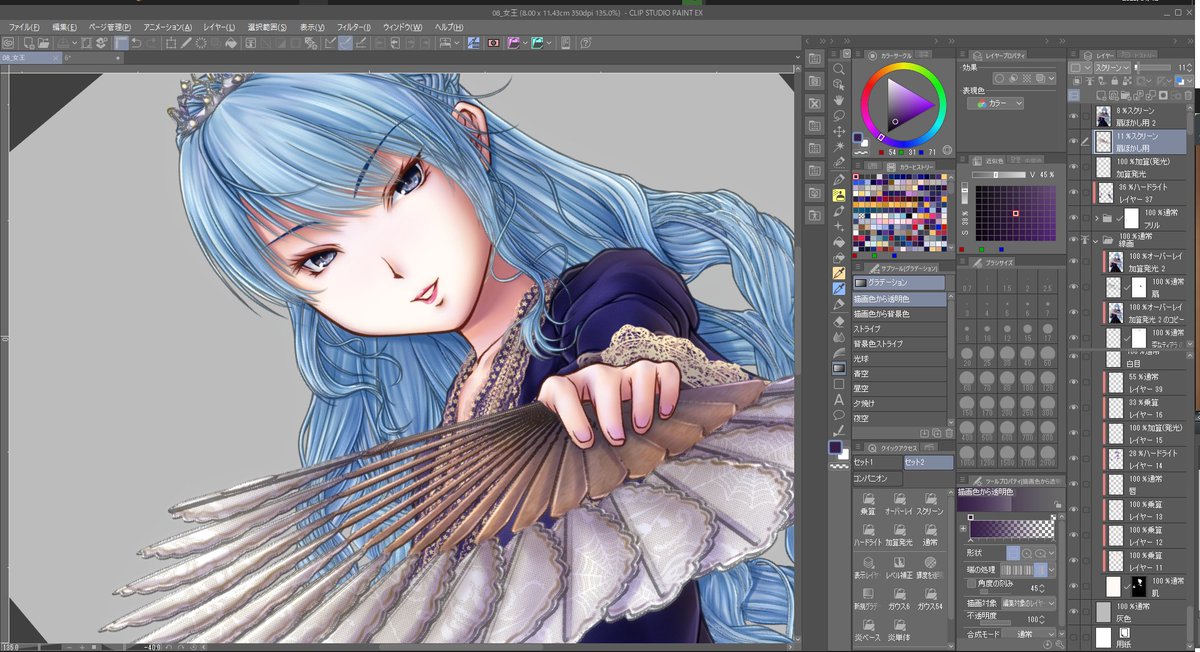The image size is (1200, 652).
Task: Open the ファイル(F) menu
Action: point(24,26)
